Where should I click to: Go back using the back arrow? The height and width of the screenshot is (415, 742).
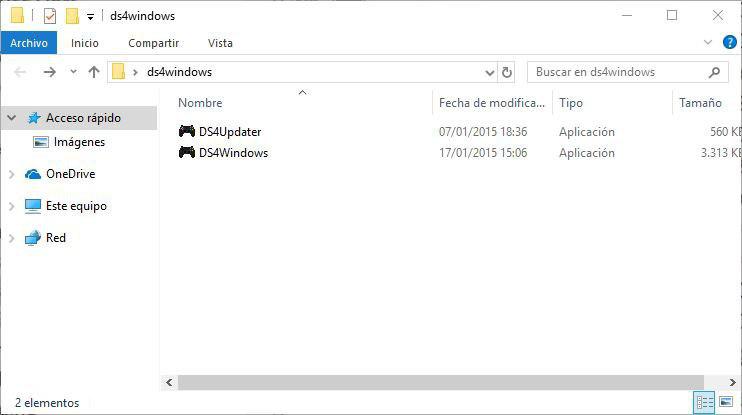20,72
